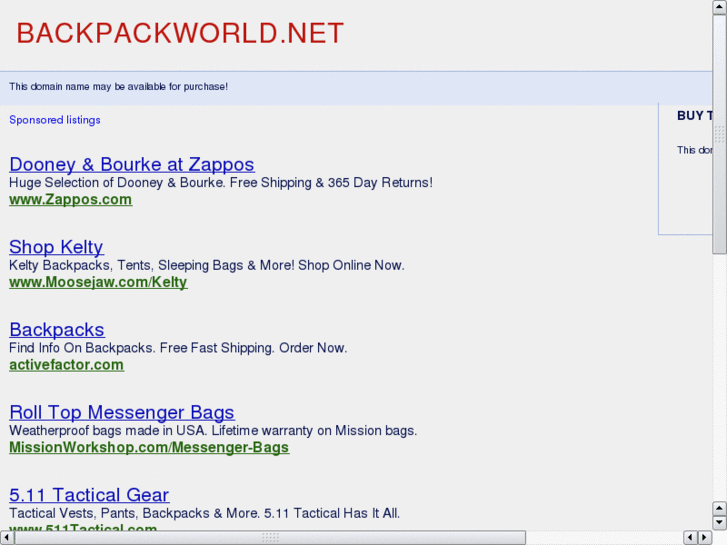This screenshot has height=545, width=727.
Task: Click the horizontal scrollbar thumb
Action: [270, 538]
